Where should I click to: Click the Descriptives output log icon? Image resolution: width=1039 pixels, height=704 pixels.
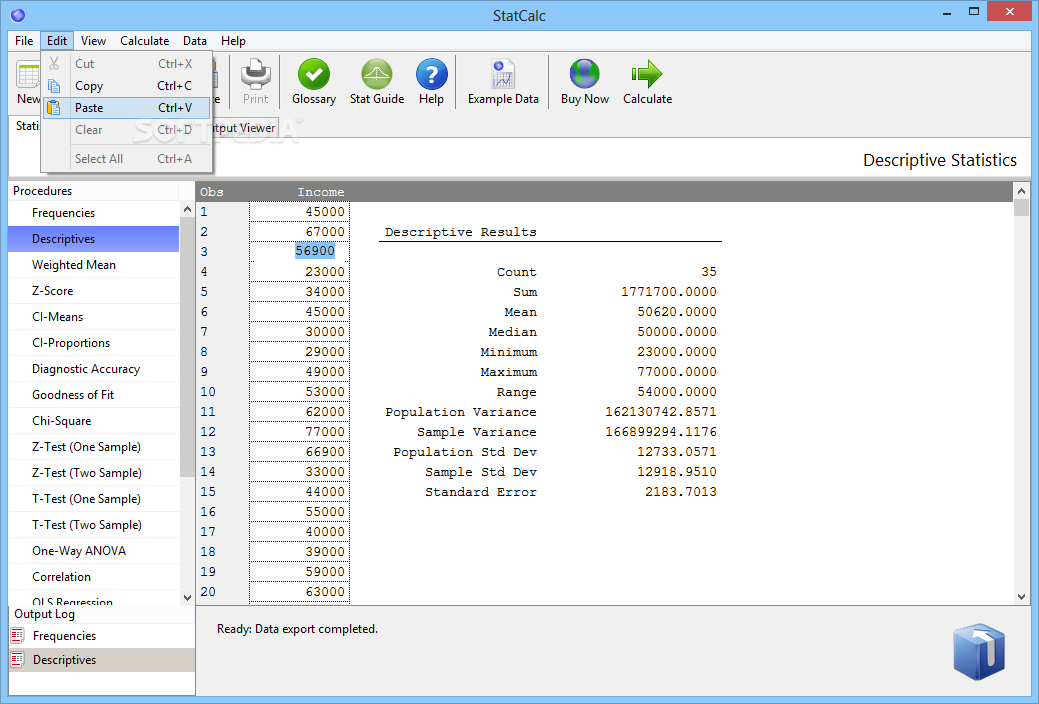click(x=18, y=660)
